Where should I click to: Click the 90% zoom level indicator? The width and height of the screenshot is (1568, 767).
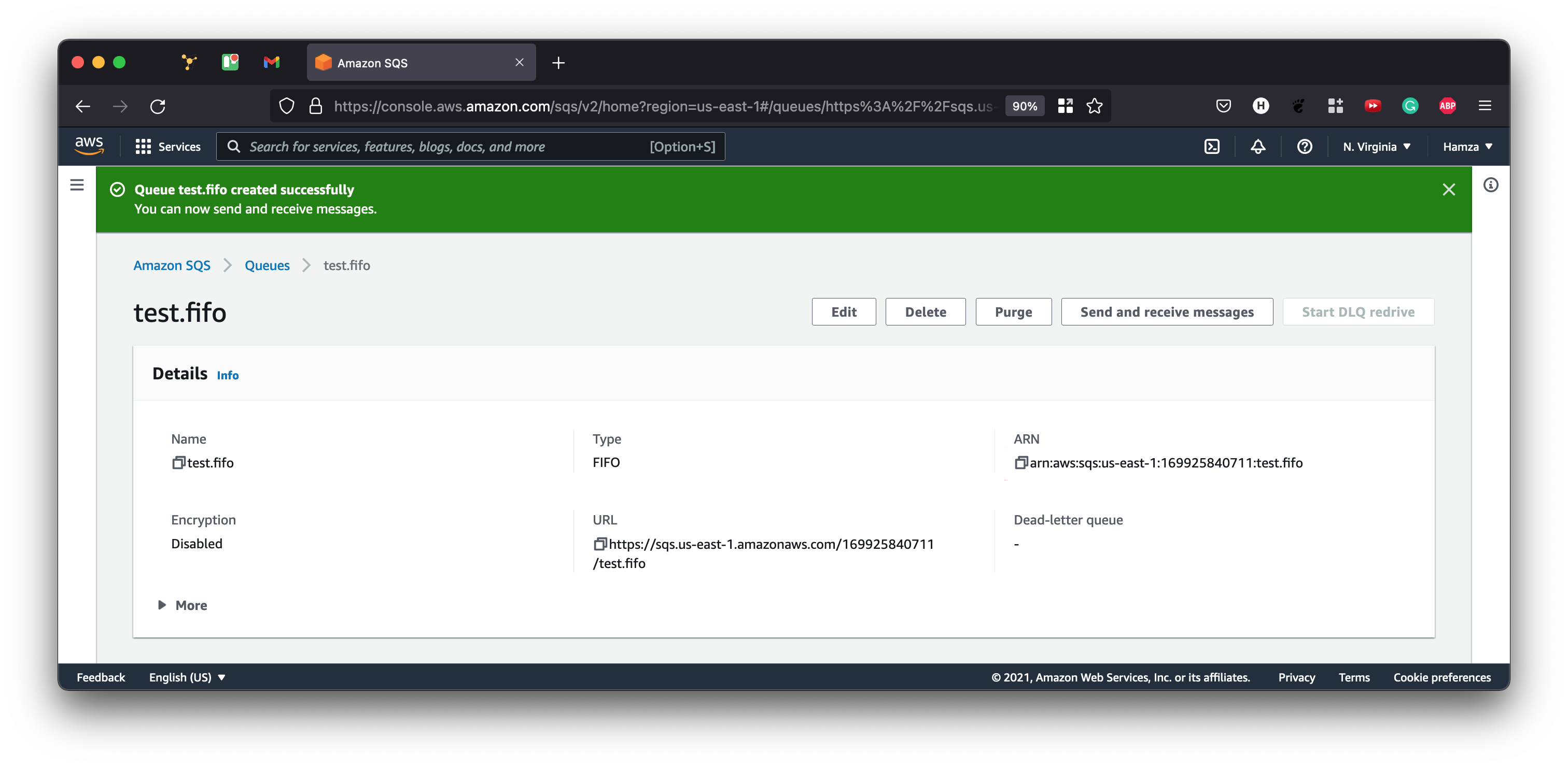tap(1025, 106)
